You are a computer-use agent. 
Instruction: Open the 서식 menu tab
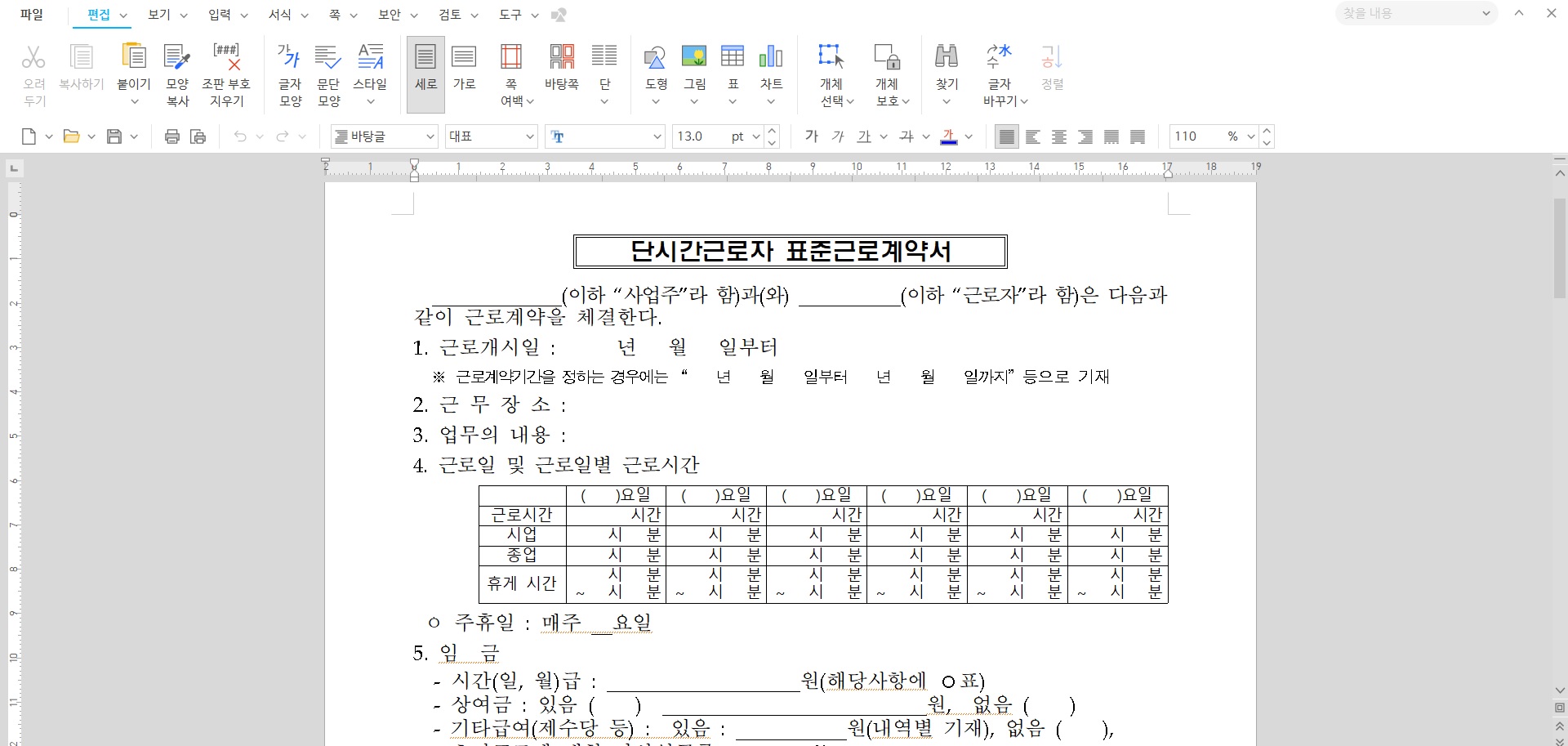pos(280,15)
